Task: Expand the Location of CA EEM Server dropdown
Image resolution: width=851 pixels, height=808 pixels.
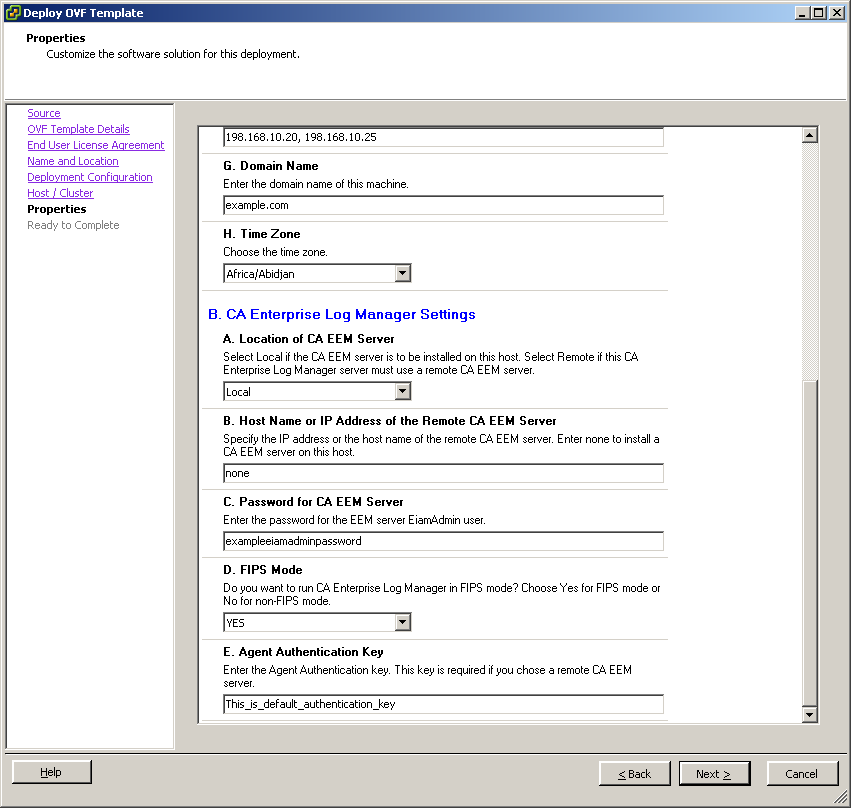Action: (401, 391)
